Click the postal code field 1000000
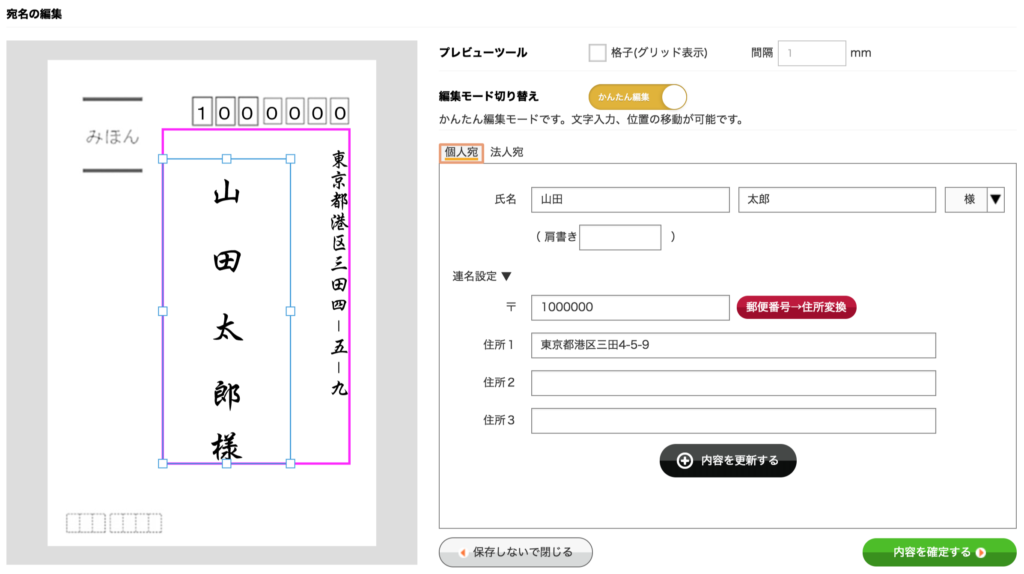 pyautogui.click(x=630, y=308)
